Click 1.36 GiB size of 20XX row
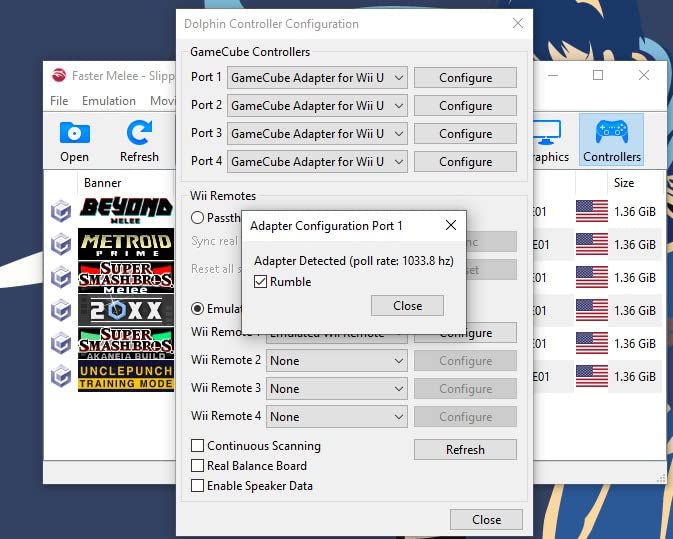This screenshot has width=673, height=539. pyautogui.click(x=635, y=310)
